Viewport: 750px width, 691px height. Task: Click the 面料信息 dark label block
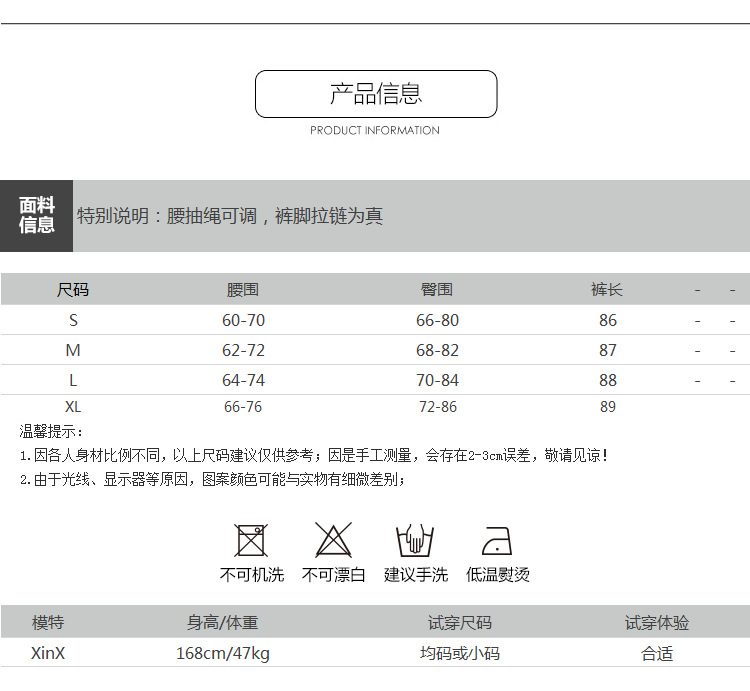click(x=36, y=216)
